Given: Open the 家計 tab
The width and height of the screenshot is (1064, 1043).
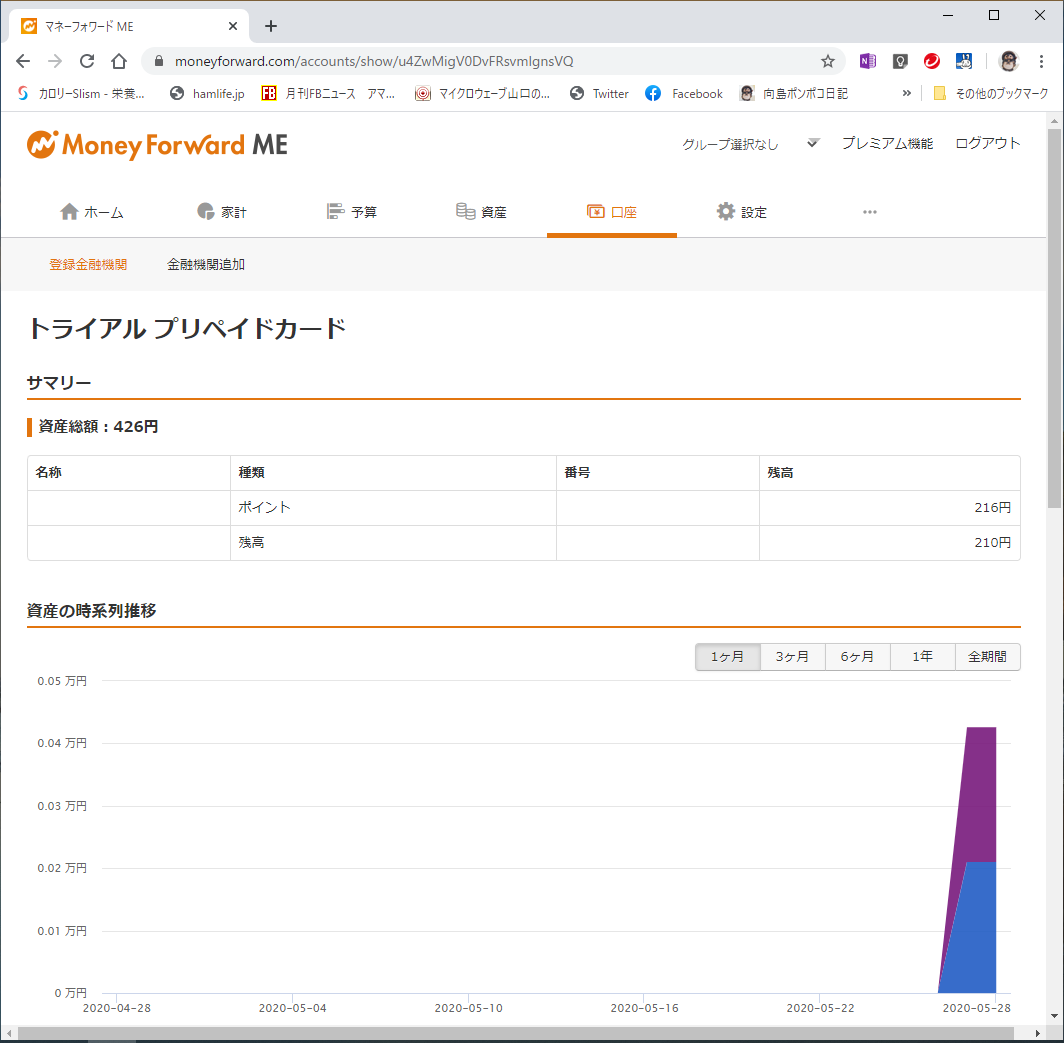Looking at the screenshot, I should 222,212.
